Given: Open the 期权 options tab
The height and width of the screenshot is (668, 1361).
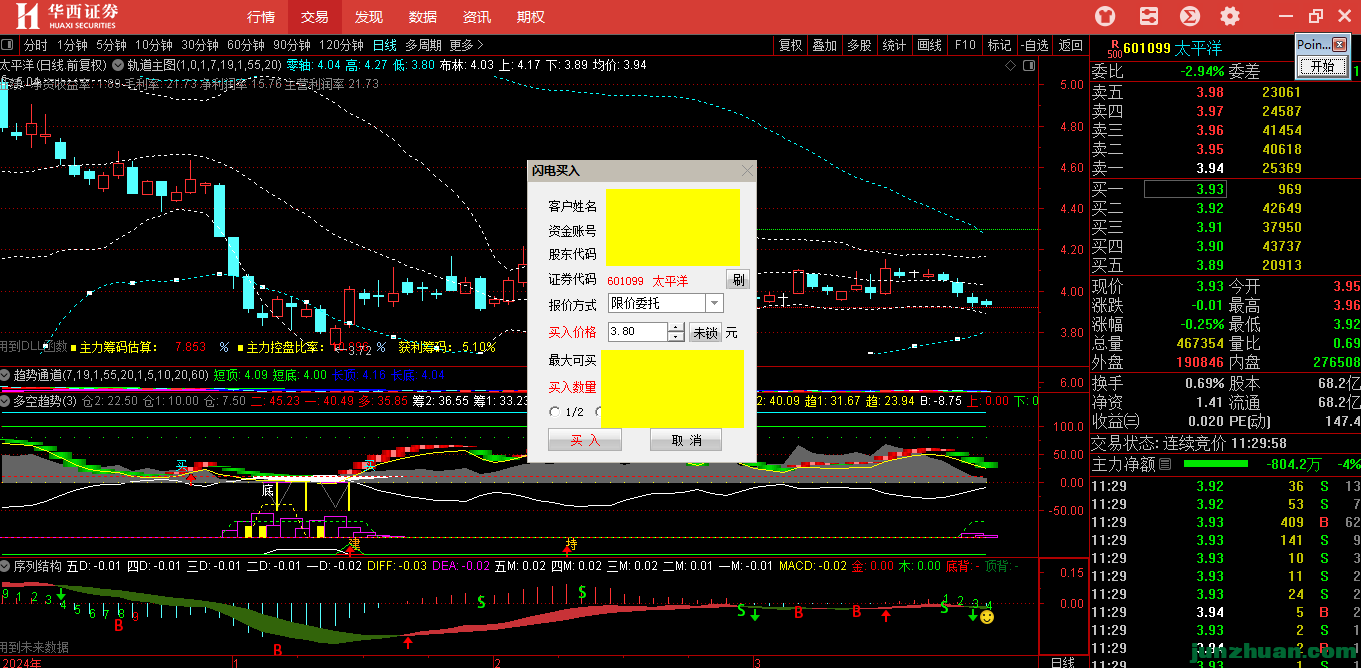Looking at the screenshot, I should pos(530,17).
